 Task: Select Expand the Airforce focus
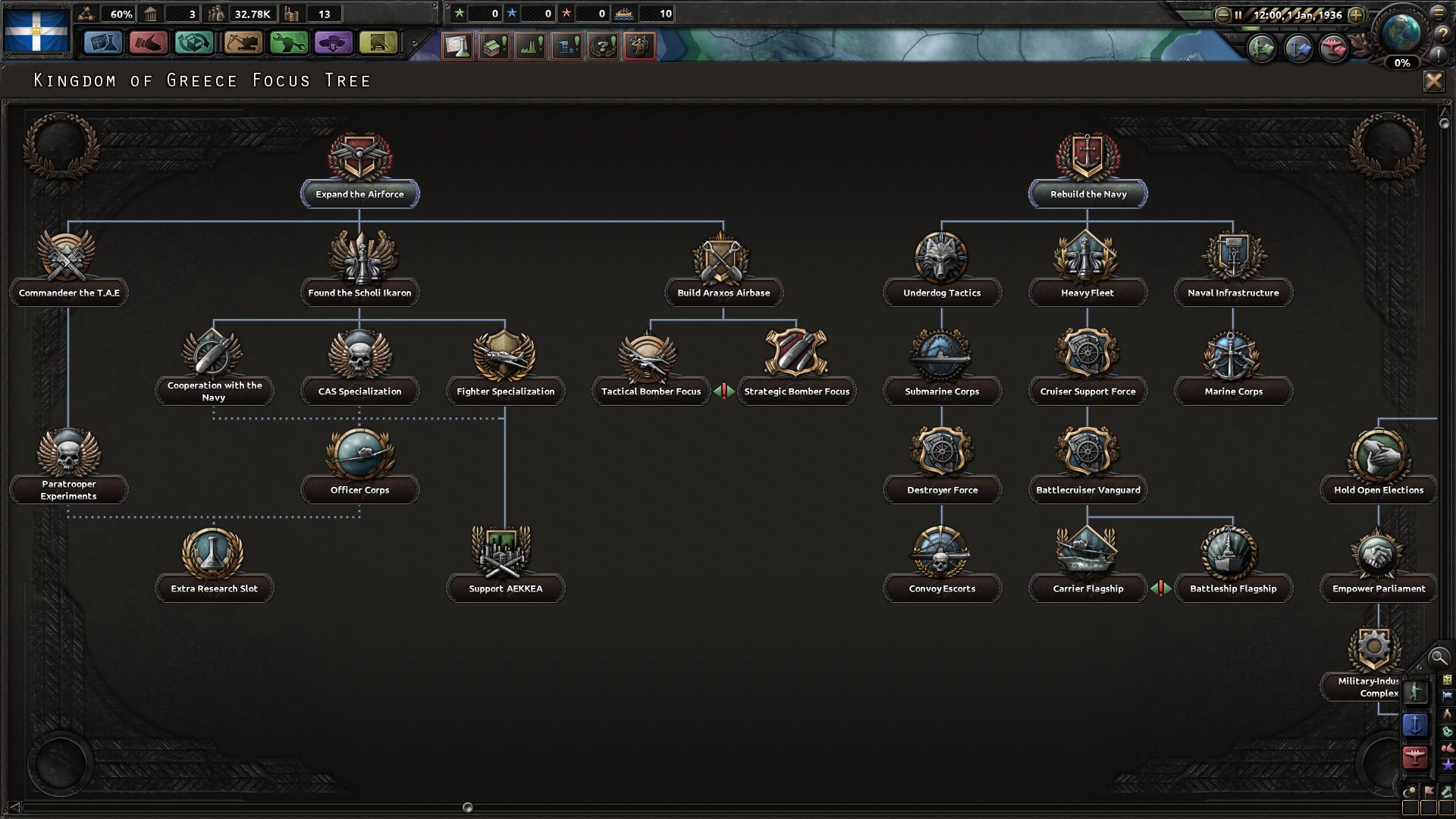[x=359, y=194]
